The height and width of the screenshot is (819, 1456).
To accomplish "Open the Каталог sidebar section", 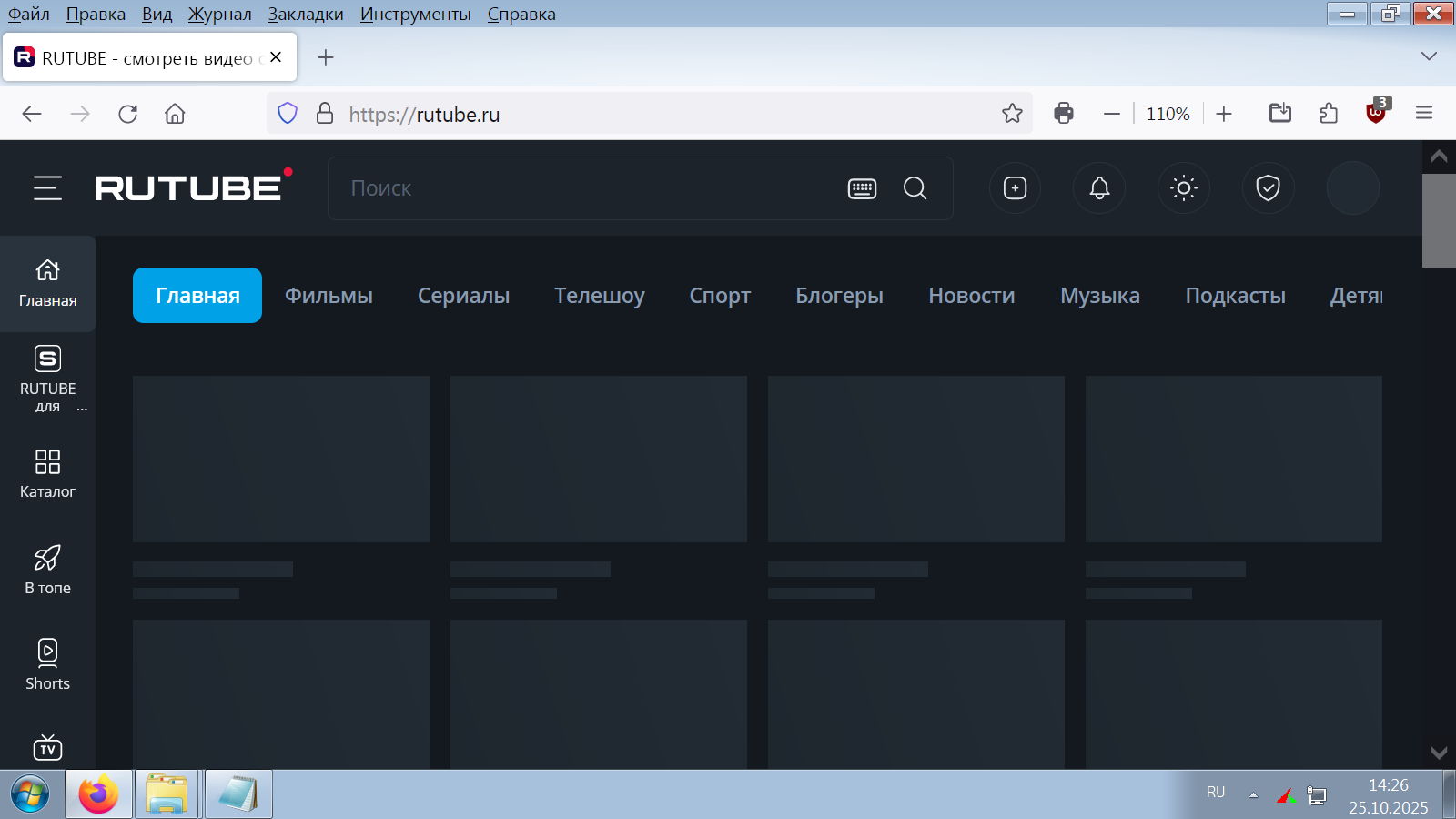I will 47,473.
